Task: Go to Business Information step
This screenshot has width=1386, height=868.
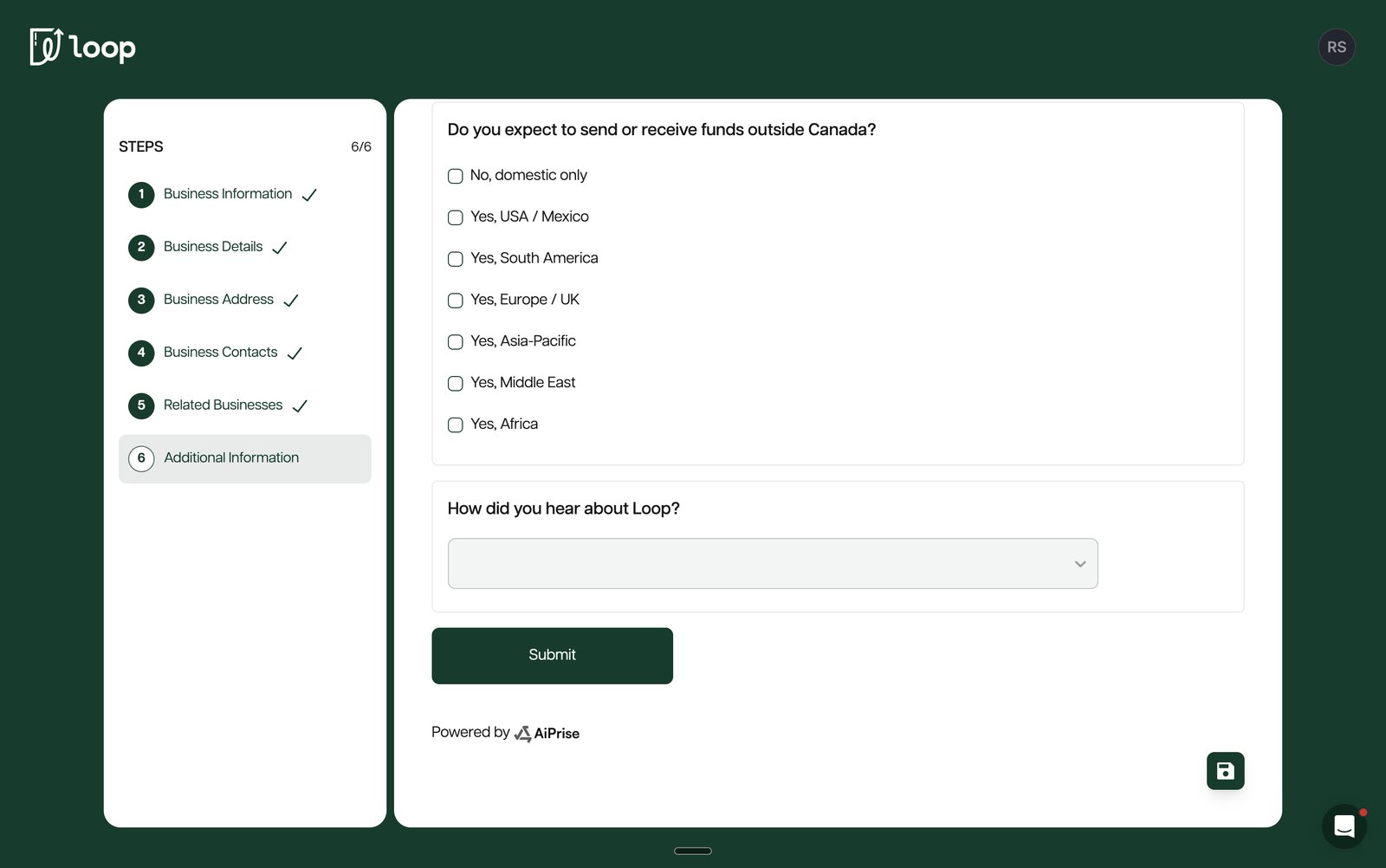Action: click(228, 194)
